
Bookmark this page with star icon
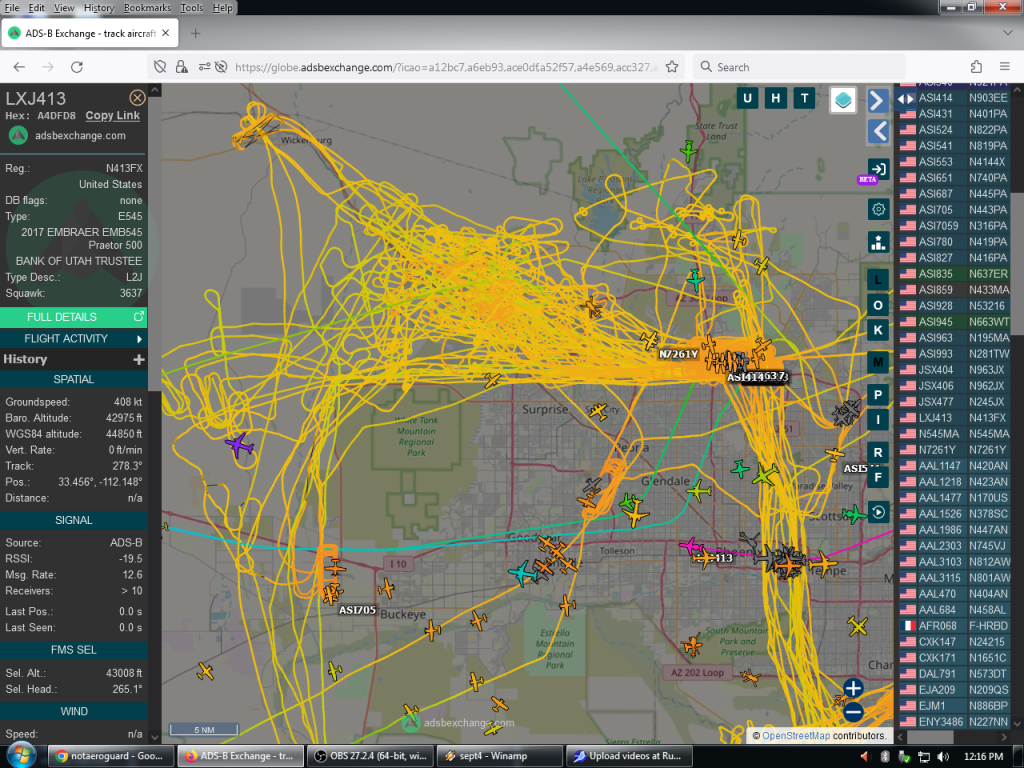tap(671, 67)
